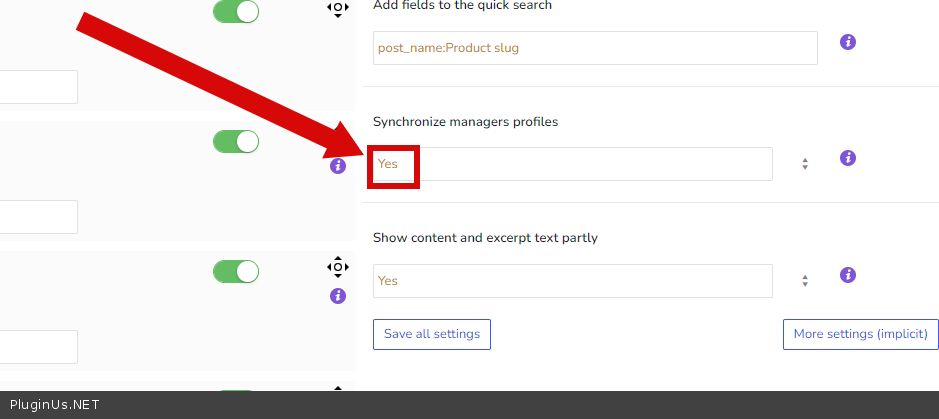Disable the third green toggle switch
This screenshot has width=939, height=419.
point(236,271)
